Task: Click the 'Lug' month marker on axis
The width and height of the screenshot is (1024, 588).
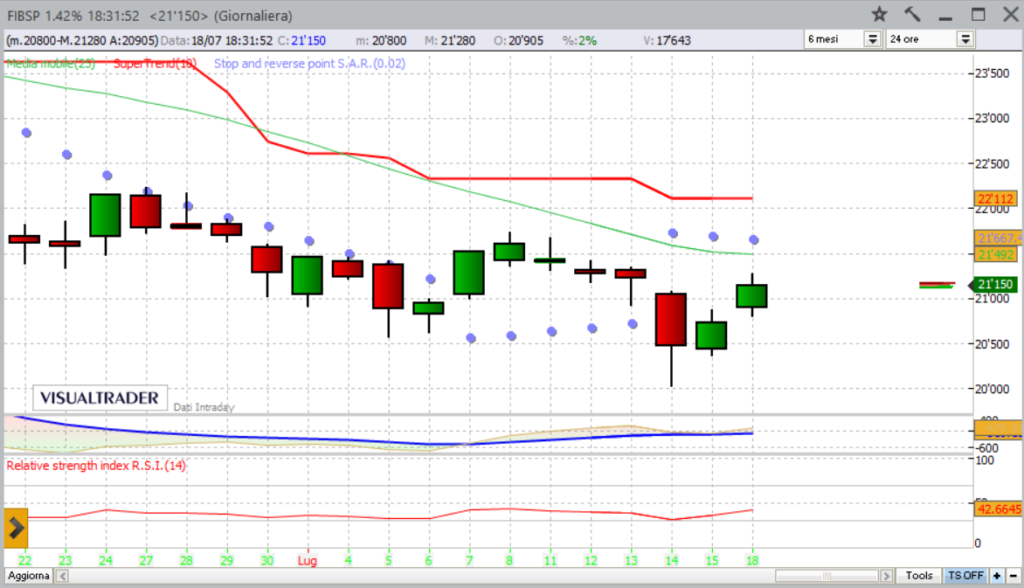Action: 308,560
